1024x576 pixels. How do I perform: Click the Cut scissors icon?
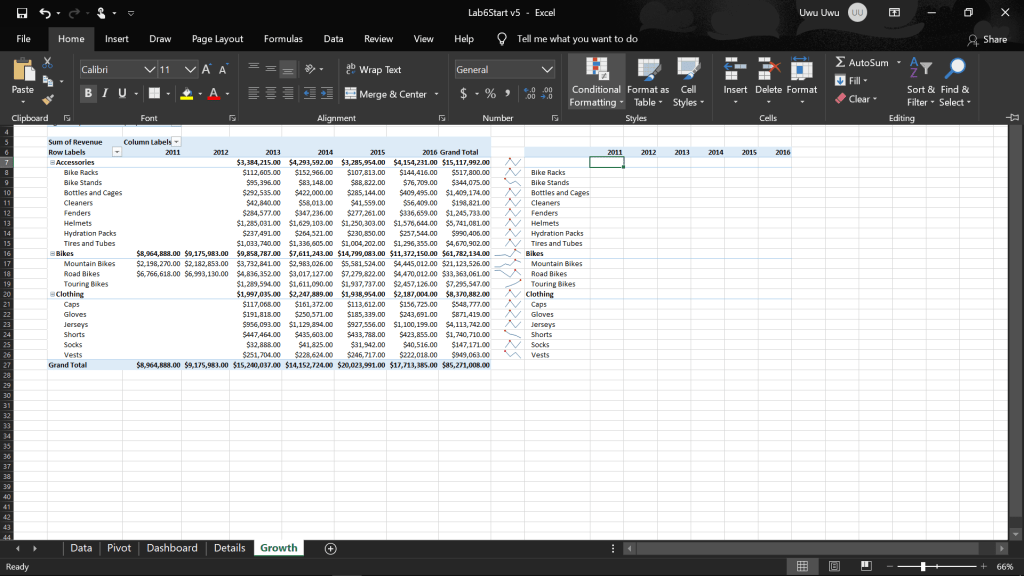47,63
